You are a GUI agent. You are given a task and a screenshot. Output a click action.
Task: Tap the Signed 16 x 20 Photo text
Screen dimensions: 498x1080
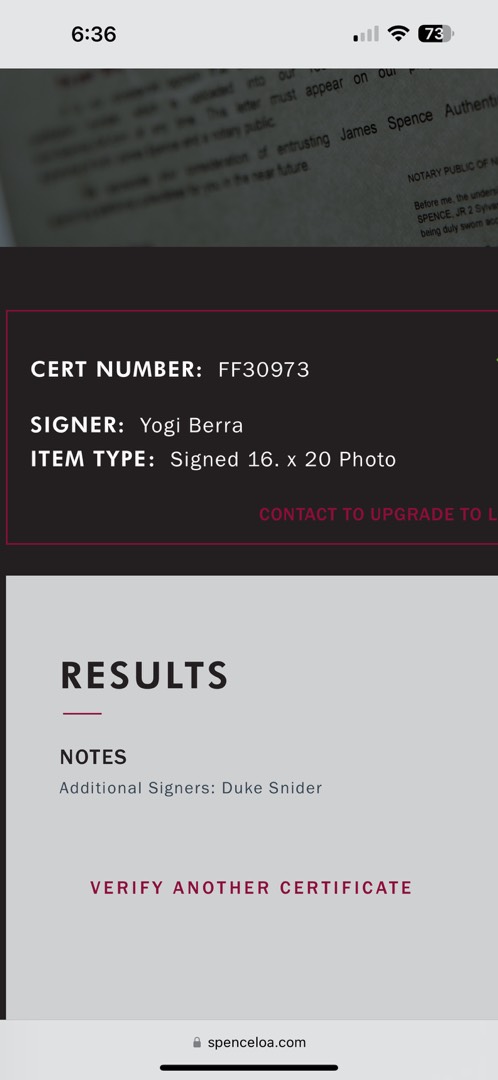click(283, 459)
